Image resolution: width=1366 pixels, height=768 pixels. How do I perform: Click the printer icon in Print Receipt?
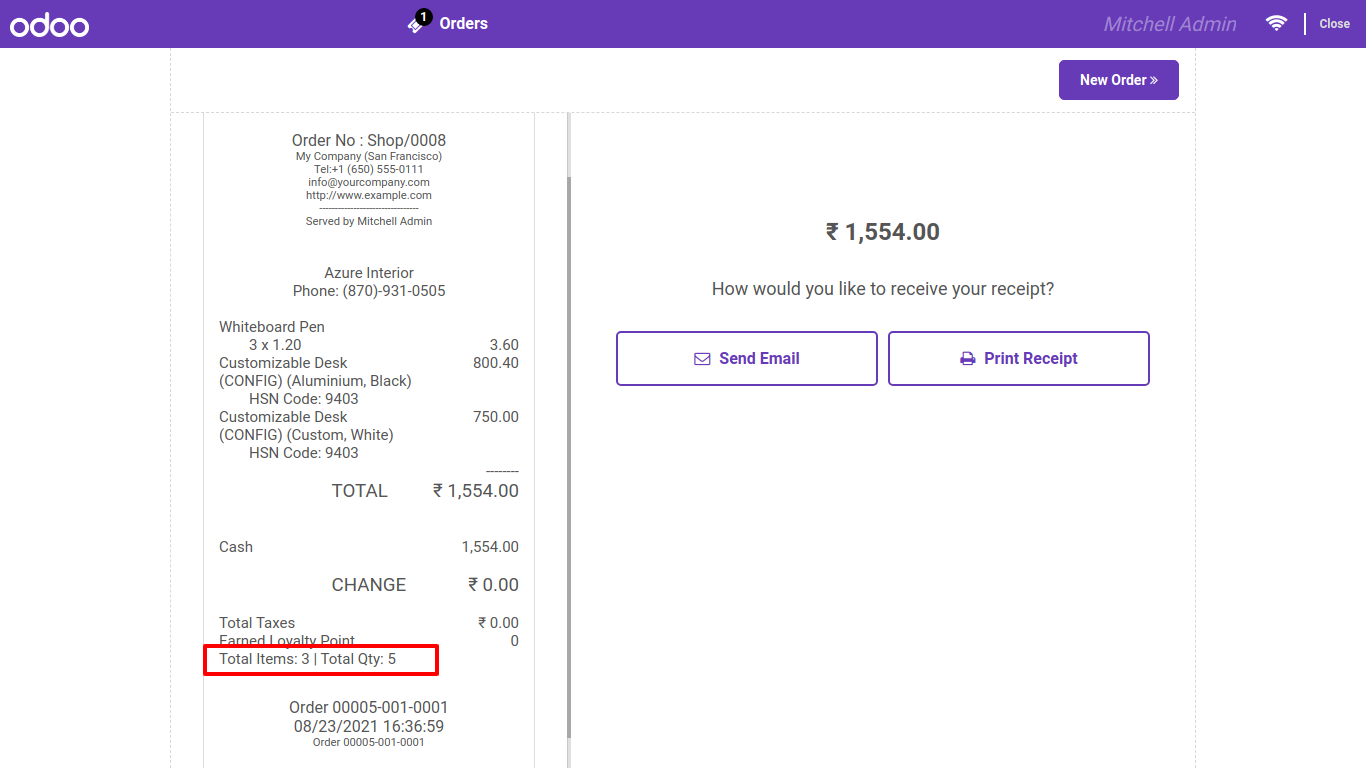pos(967,359)
